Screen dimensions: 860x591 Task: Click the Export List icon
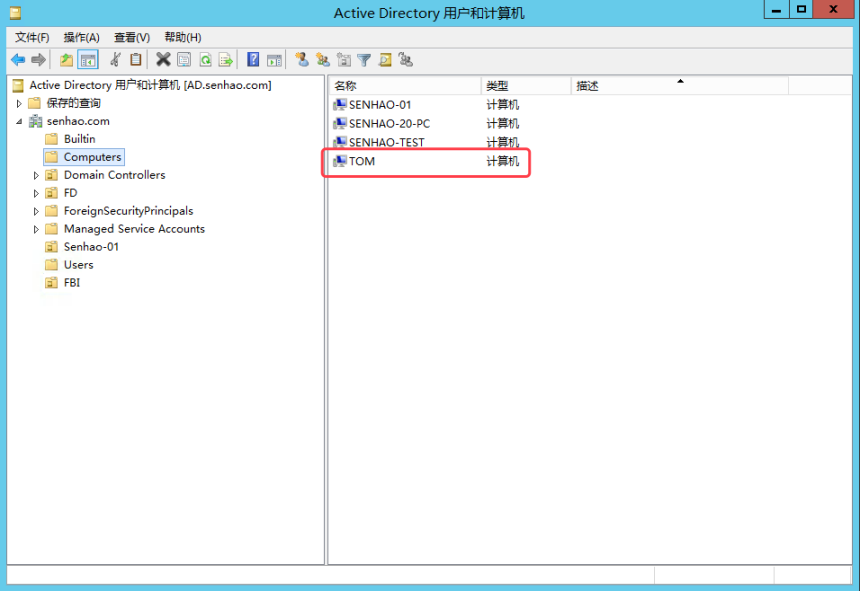coord(226,60)
